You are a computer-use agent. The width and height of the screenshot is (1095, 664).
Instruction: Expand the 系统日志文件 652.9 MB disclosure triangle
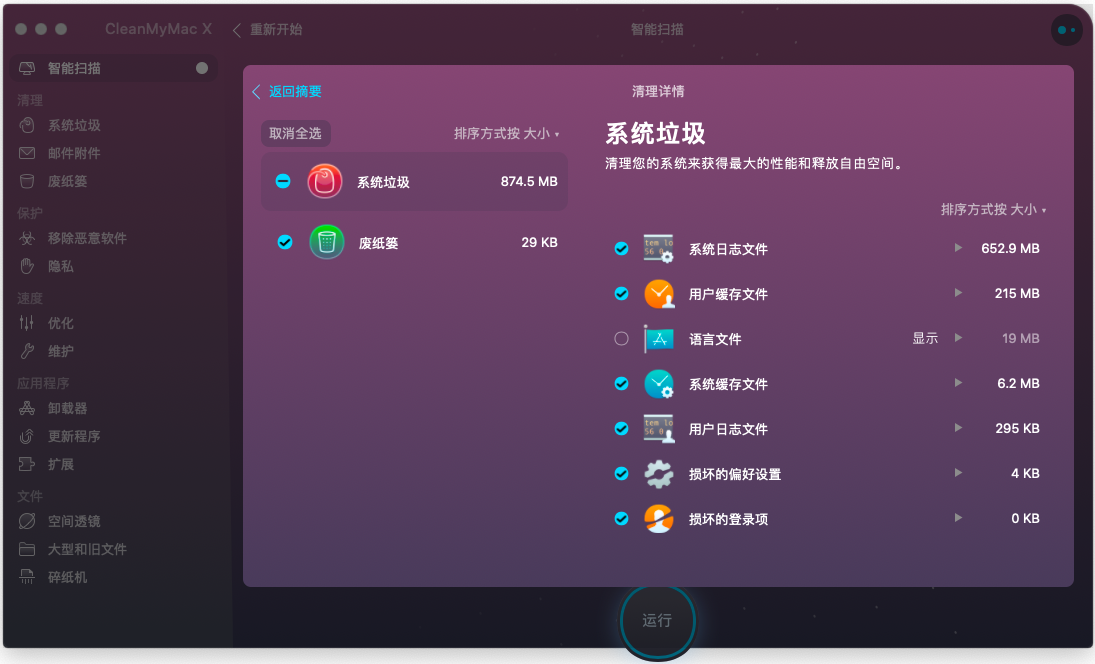pos(958,248)
